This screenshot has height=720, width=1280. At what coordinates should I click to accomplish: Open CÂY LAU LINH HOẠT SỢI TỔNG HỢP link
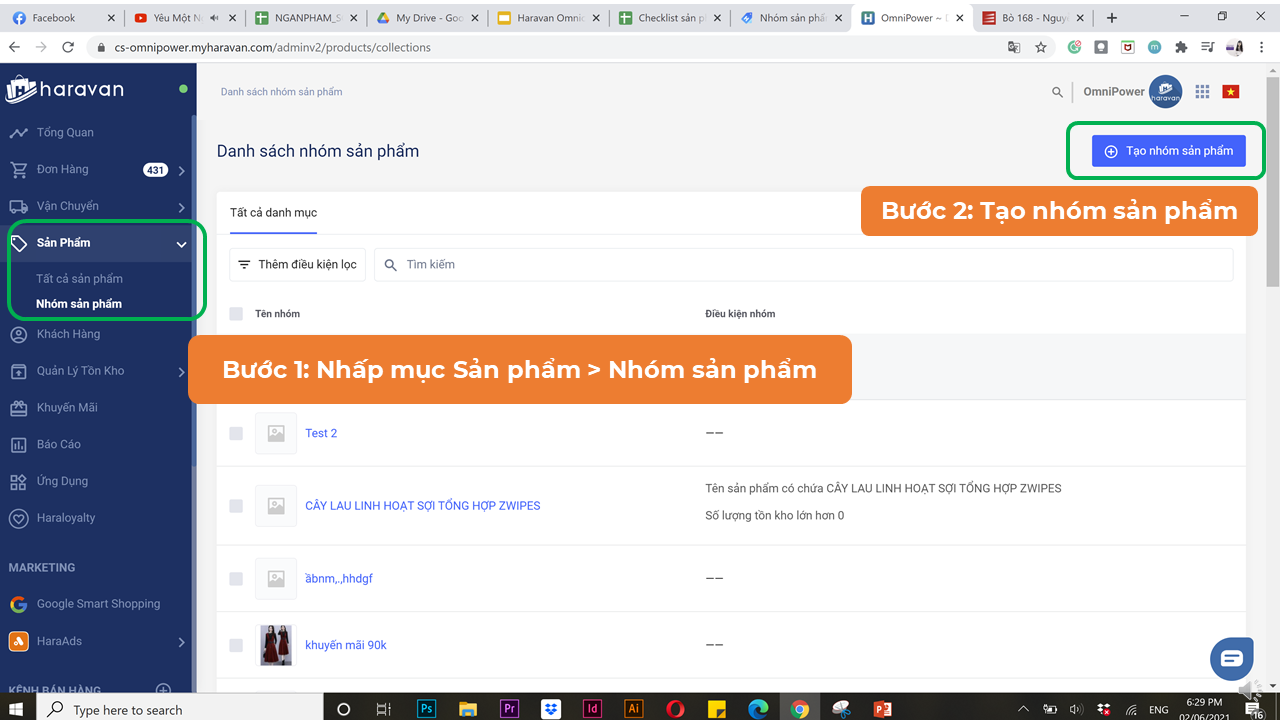422,506
